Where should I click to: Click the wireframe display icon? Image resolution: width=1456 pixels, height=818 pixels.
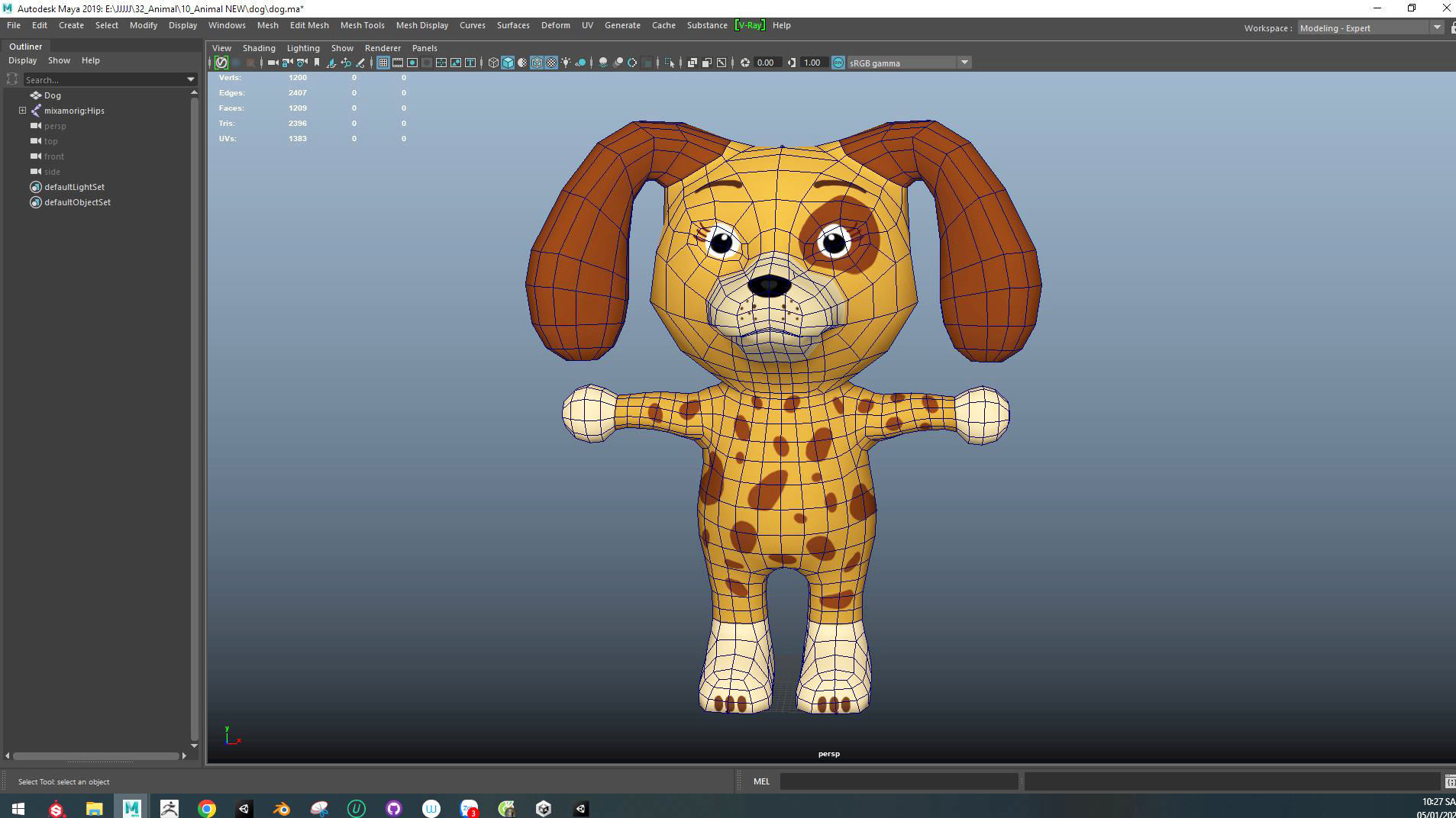pos(493,63)
